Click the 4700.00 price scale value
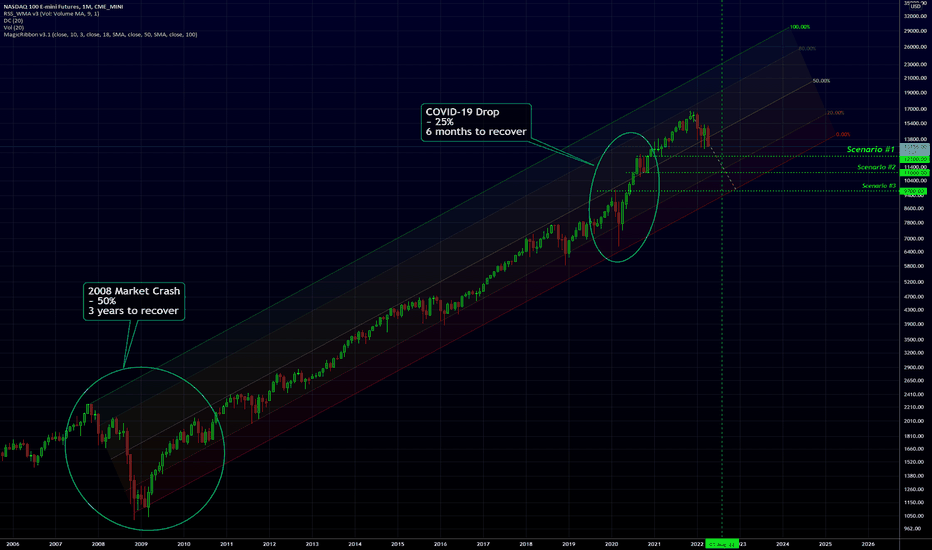932x550 pixels. pyautogui.click(x=914, y=296)
